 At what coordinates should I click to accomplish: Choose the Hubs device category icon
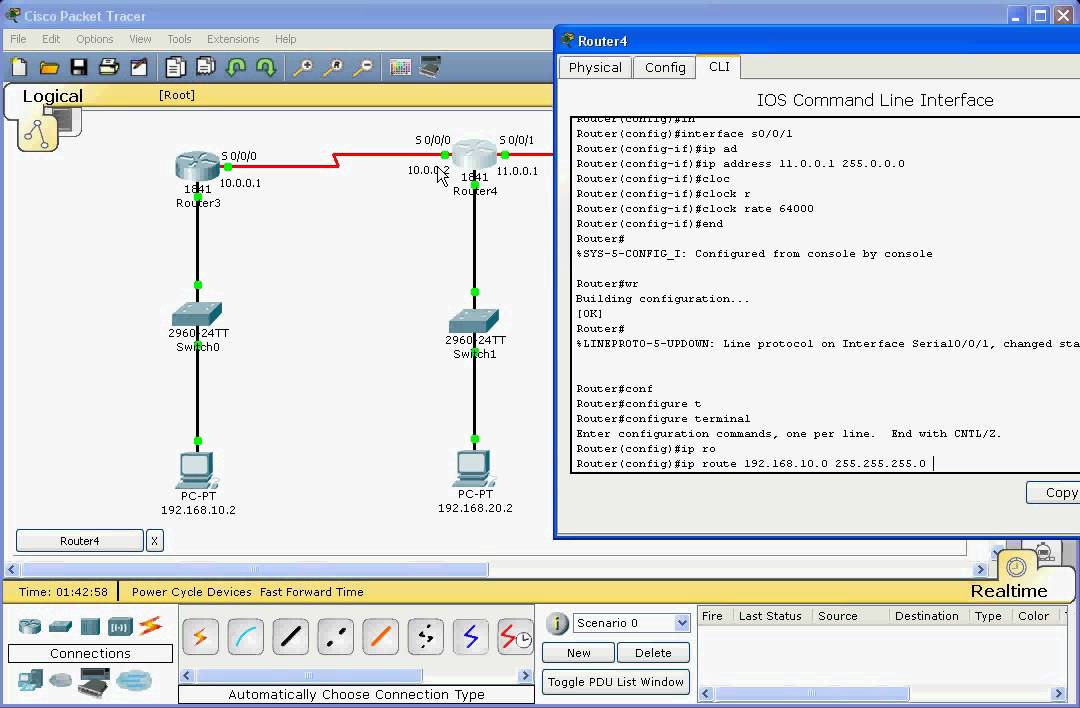pos(90,626)
